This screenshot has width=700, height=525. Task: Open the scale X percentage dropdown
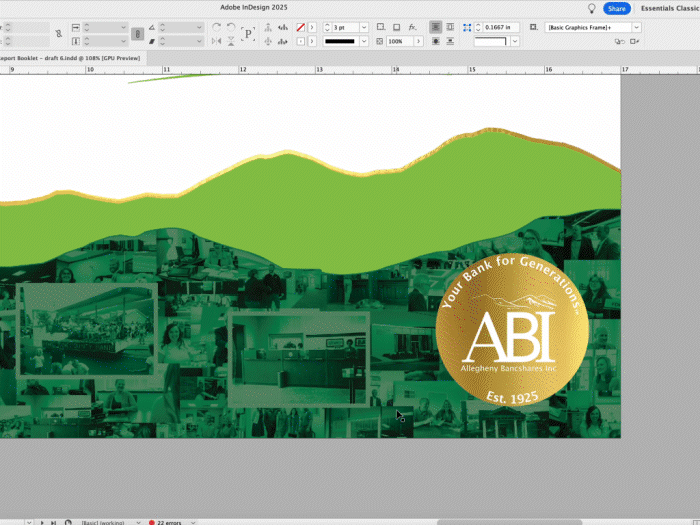tap(124, 28)
